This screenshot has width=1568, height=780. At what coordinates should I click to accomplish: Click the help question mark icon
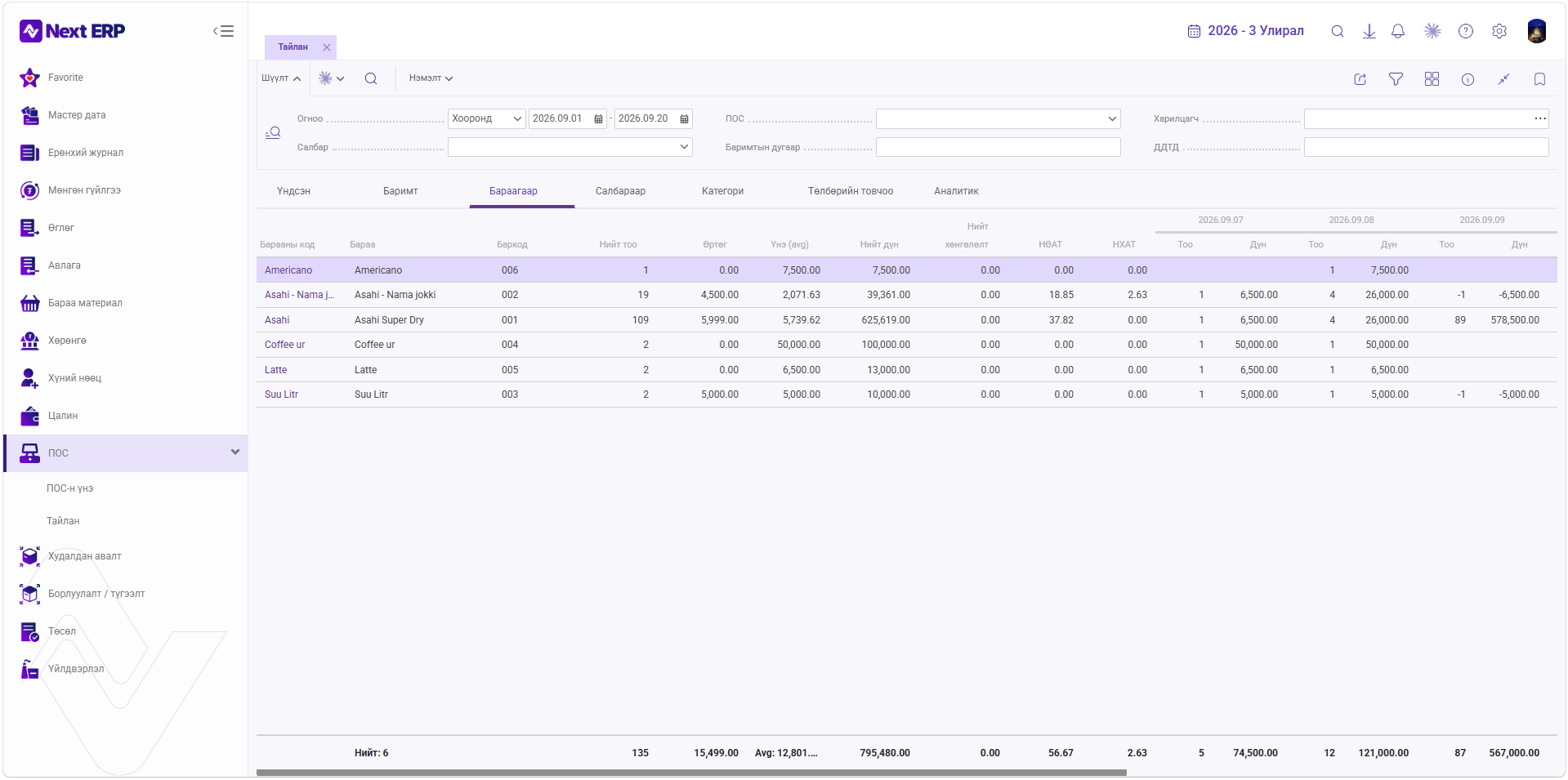click(x=1466, y=31)
